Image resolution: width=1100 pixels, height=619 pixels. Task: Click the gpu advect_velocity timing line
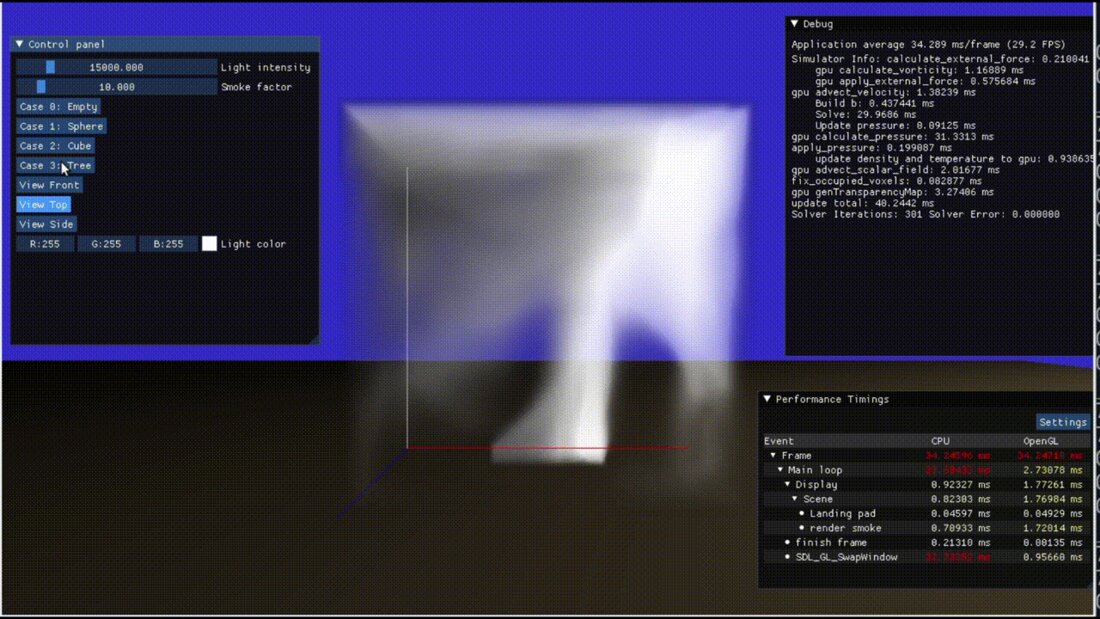point(883,92)
